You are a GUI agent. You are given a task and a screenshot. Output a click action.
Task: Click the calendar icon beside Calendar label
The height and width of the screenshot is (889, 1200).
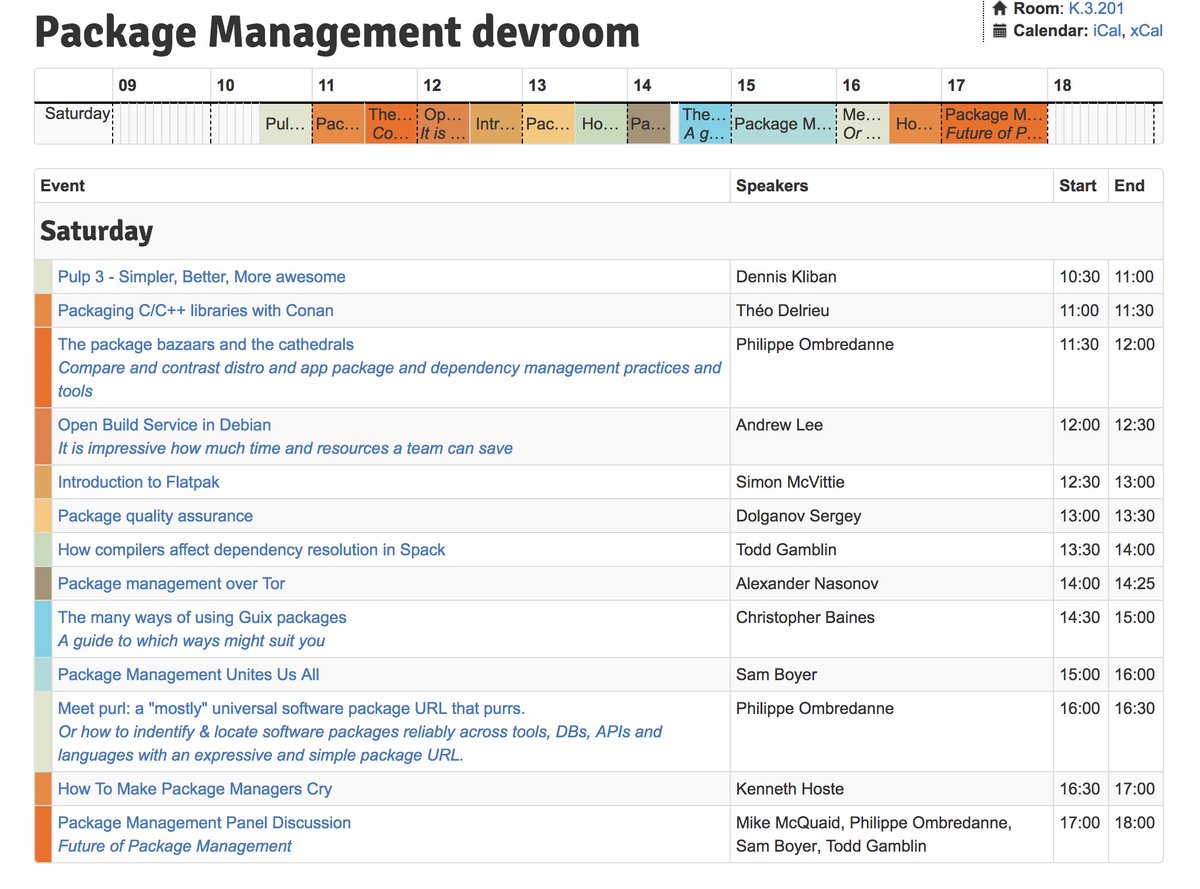click(x=999, y=31)
